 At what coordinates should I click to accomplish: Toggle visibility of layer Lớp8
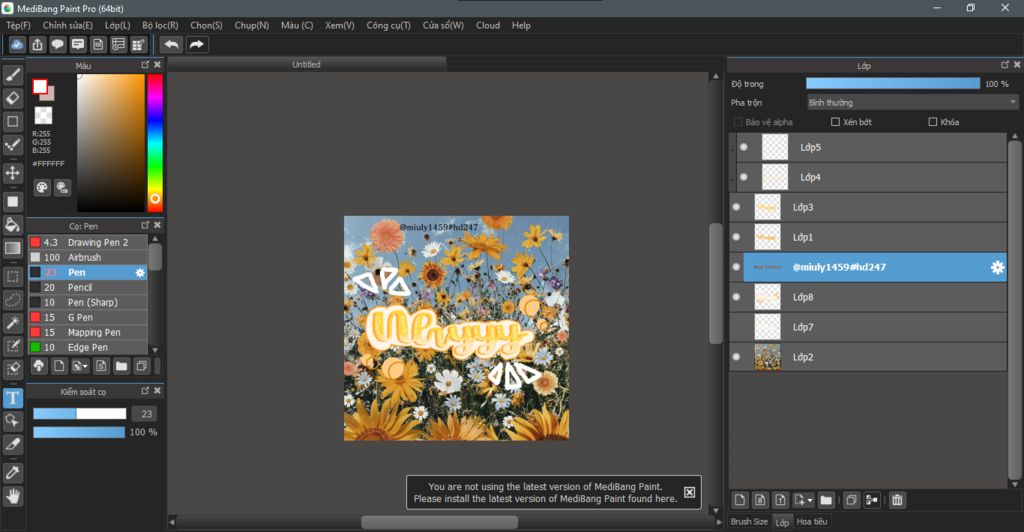736,297
